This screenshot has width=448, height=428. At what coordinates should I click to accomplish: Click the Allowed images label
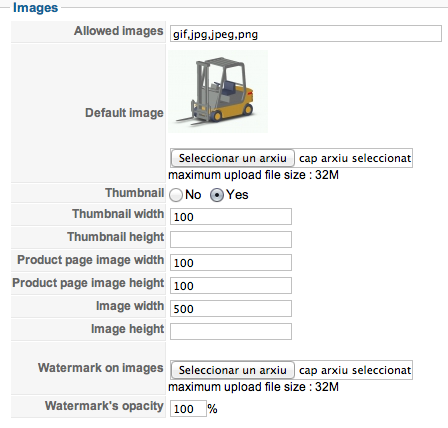tap(118, 31)
